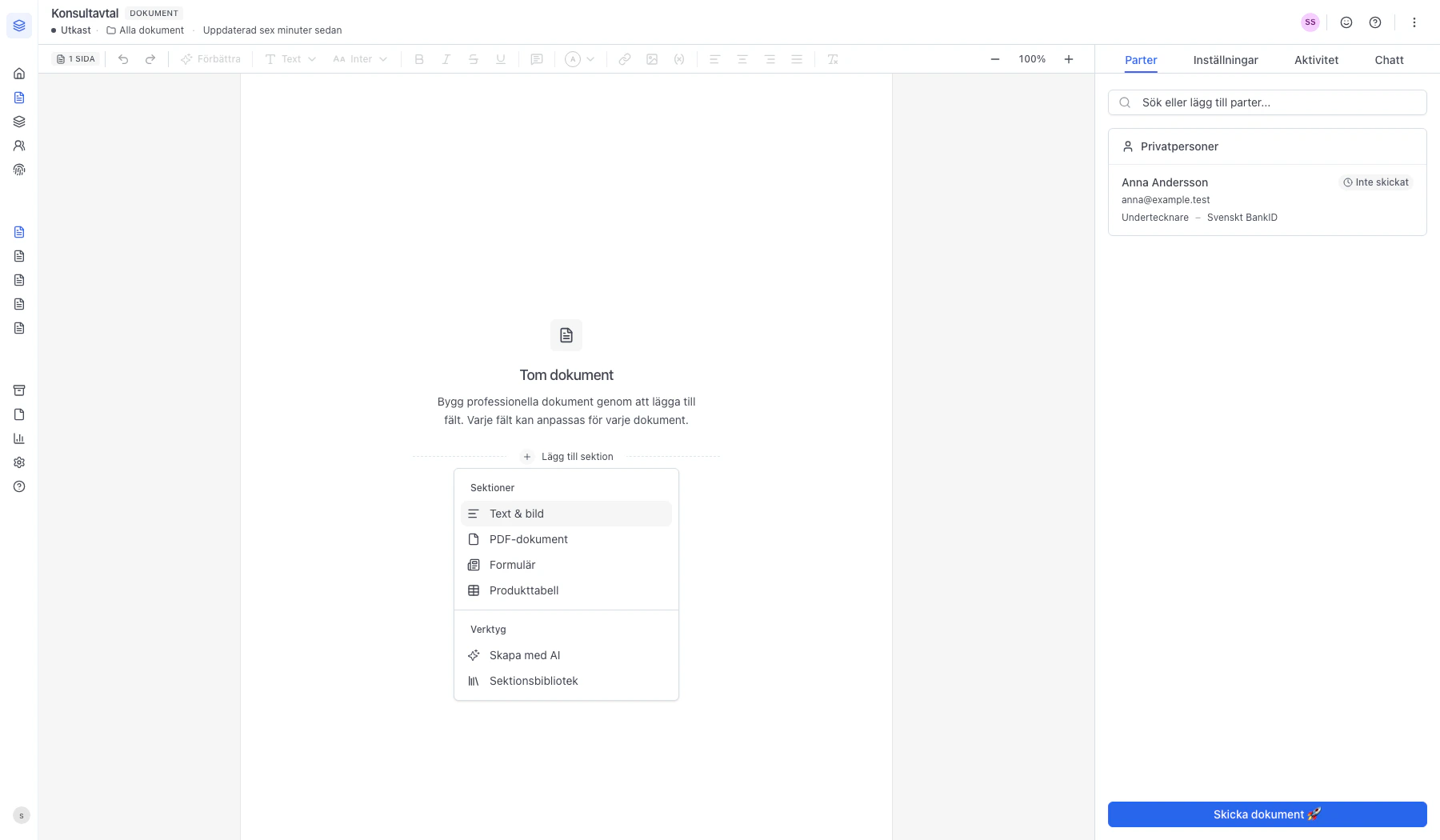The height and width of the screenshot is (840, 1440).
Task: Open the smiley feedback icon
Action: [1346, 22]
